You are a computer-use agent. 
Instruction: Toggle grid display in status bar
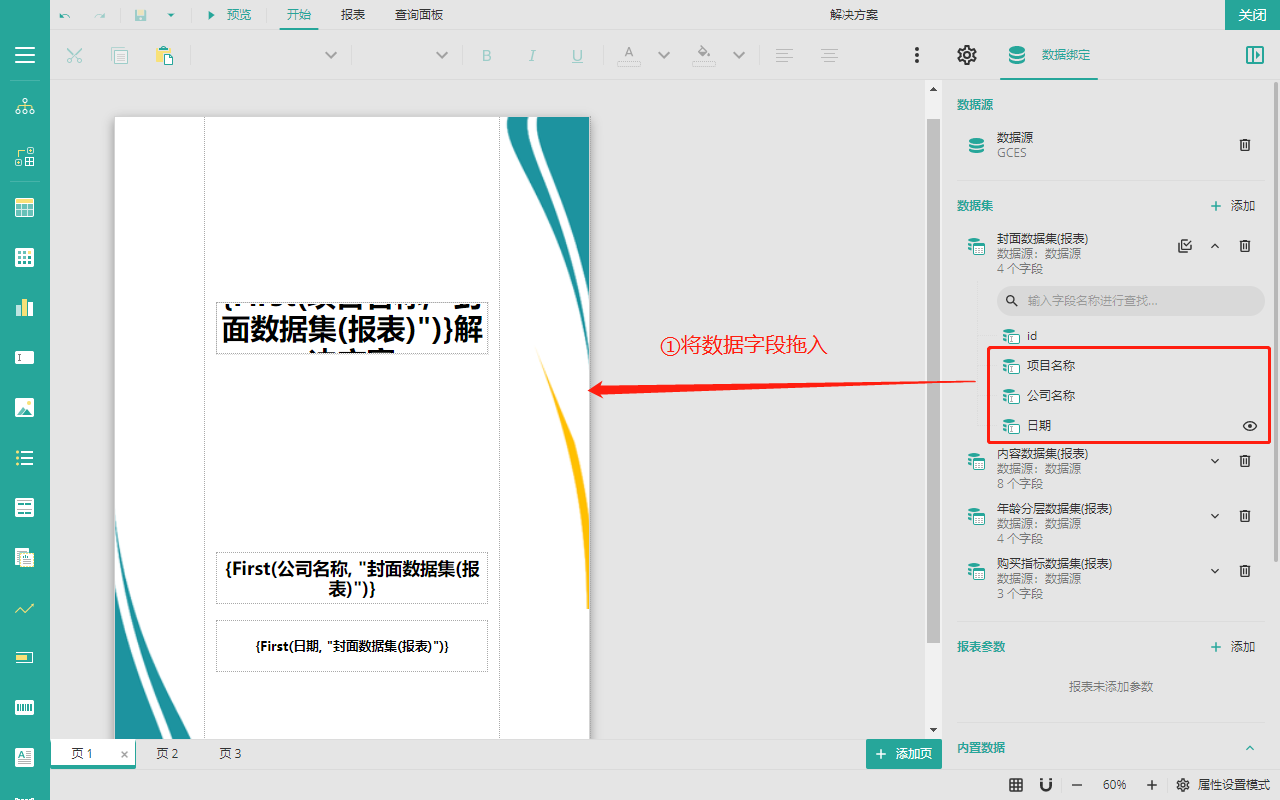click(1016, 785)
